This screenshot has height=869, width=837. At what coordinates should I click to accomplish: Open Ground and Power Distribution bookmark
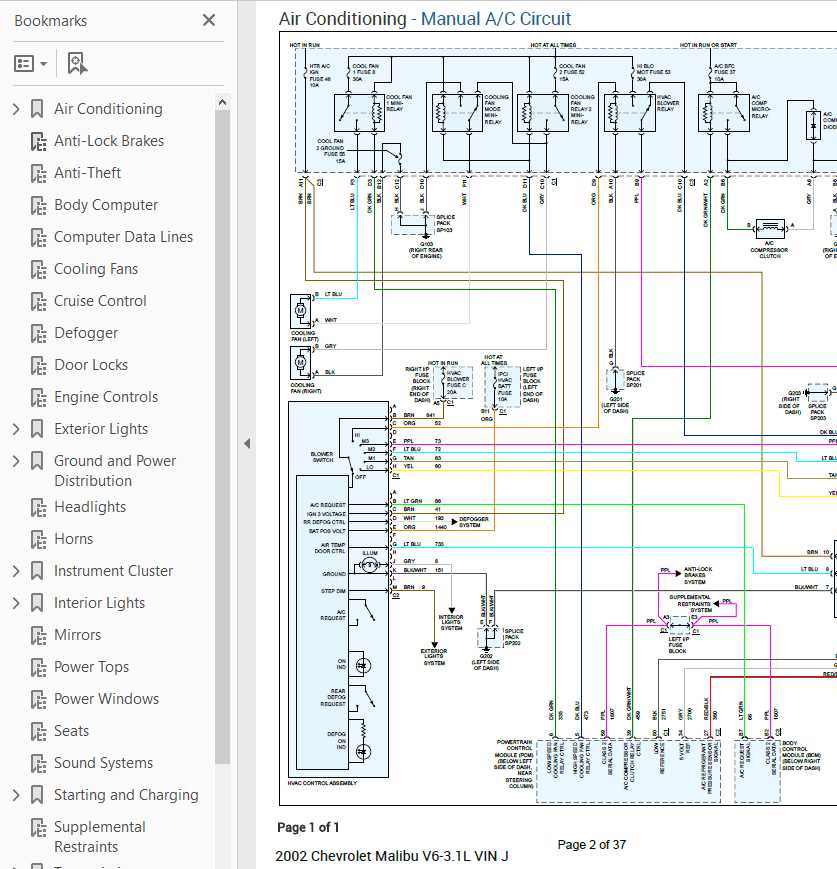[115, 471]
